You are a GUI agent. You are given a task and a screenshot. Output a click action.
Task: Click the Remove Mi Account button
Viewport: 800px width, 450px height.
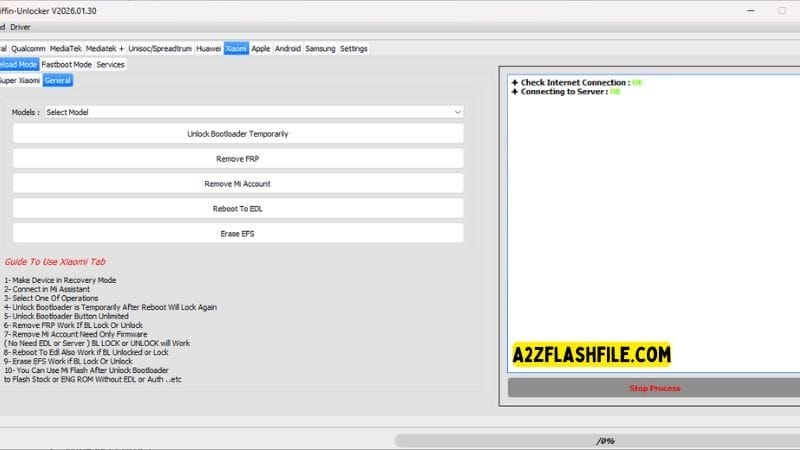[x=238, y=184]
